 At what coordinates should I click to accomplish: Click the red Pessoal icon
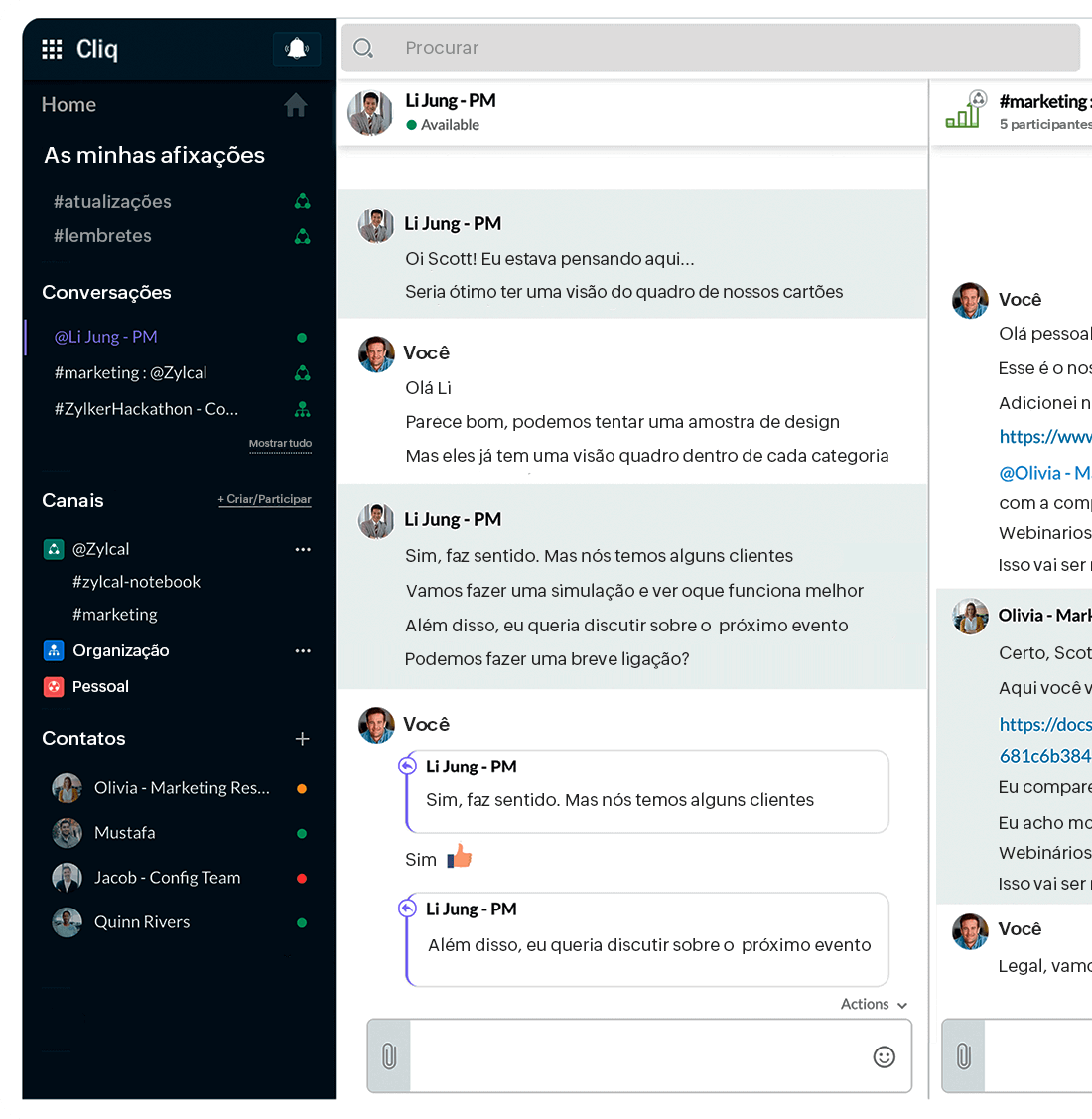click(54, 686)
